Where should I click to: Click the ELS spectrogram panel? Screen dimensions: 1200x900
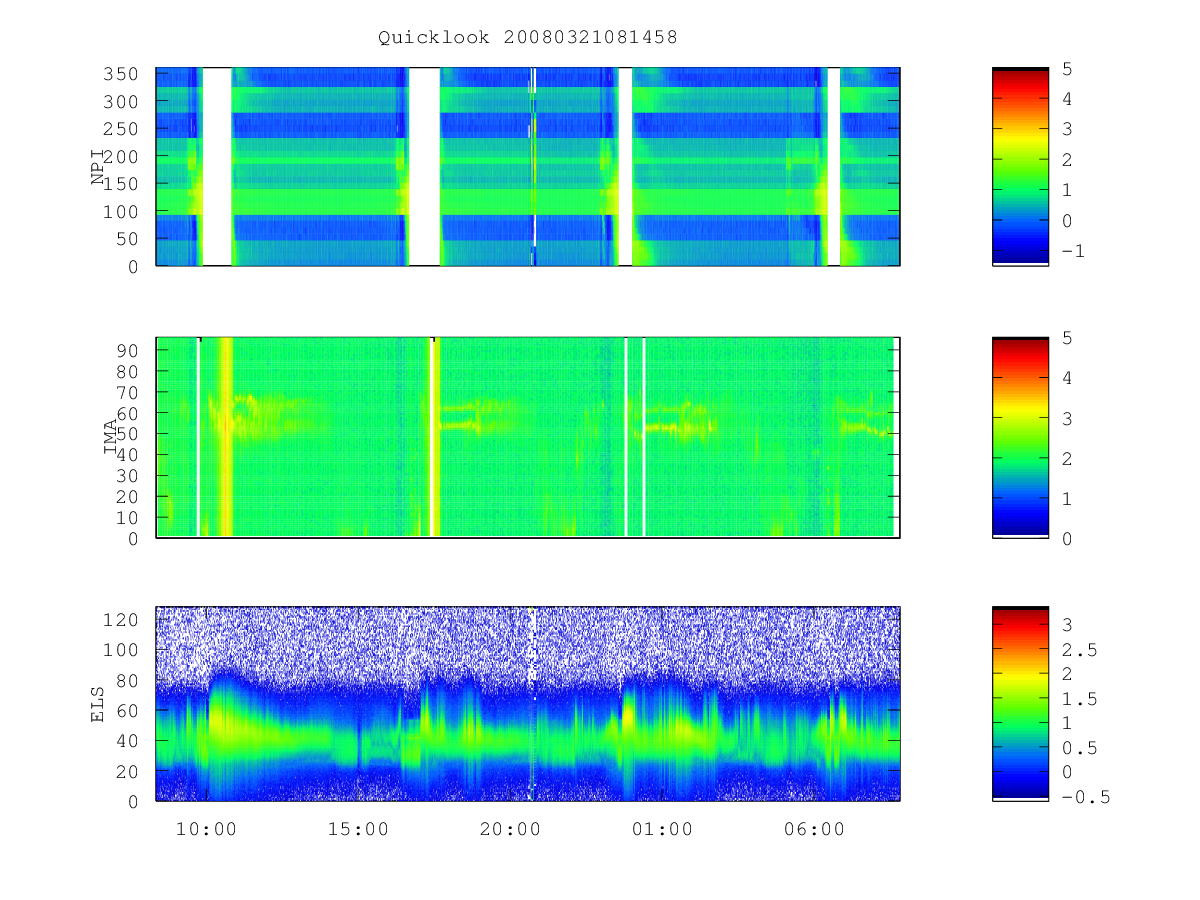(528, 703)
